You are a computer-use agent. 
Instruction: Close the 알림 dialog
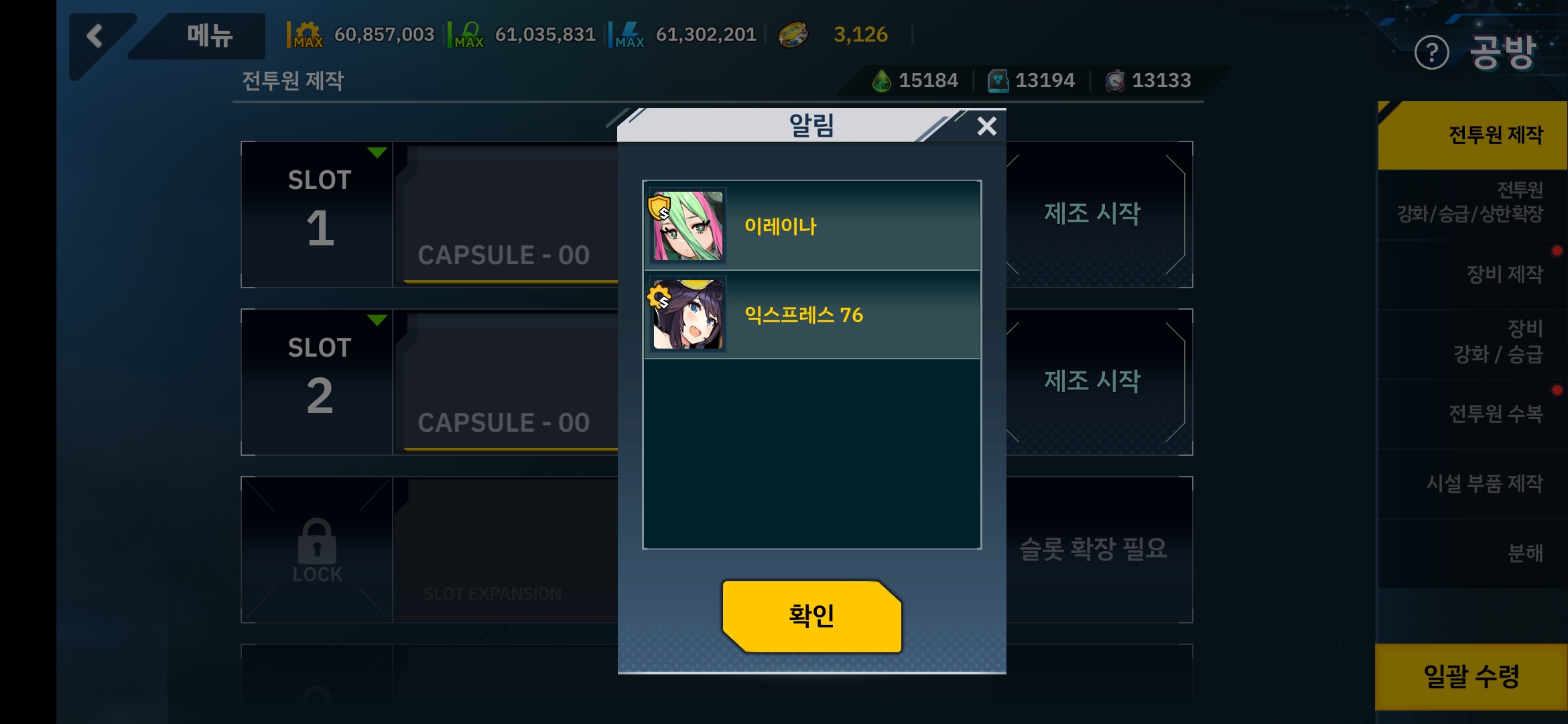[x=986, y=126]
